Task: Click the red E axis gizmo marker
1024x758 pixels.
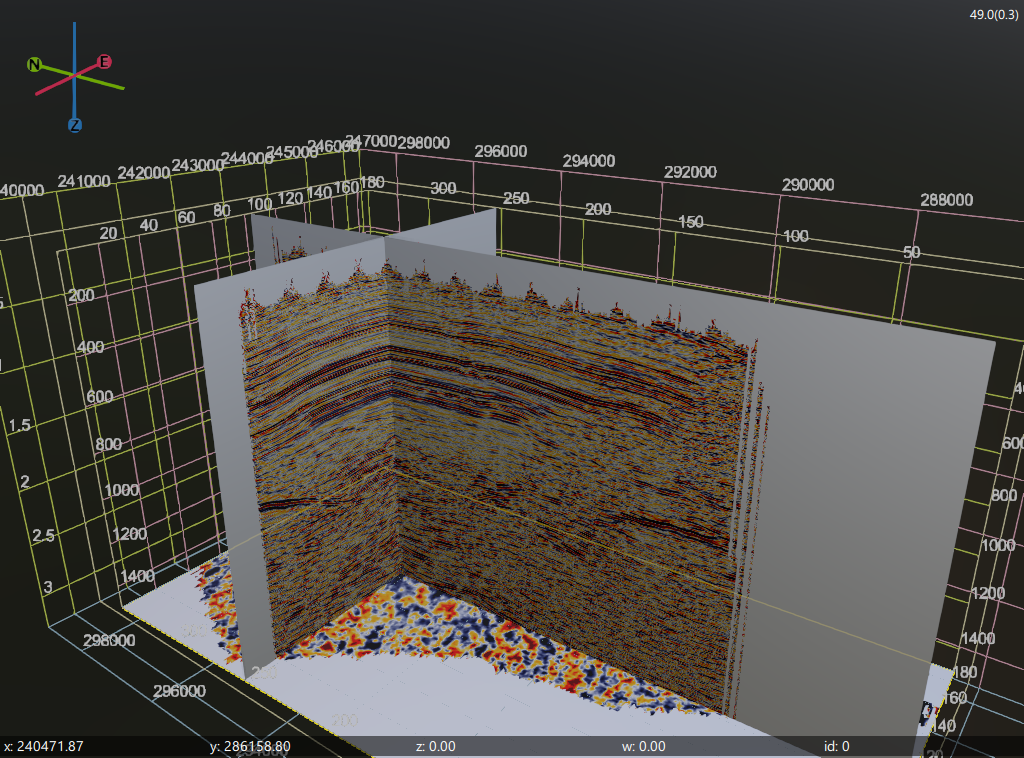Action: tap(104, 62)
